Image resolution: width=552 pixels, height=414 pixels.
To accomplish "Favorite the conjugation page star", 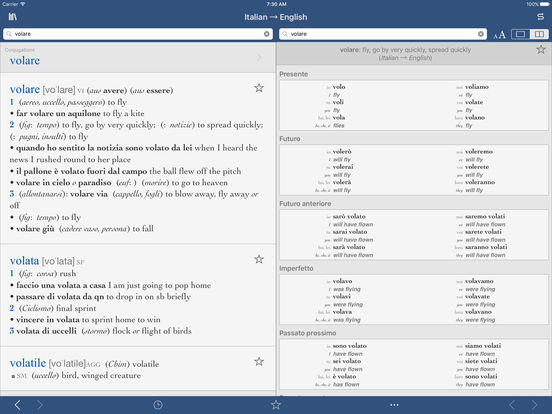I will (x=541, y=50).
